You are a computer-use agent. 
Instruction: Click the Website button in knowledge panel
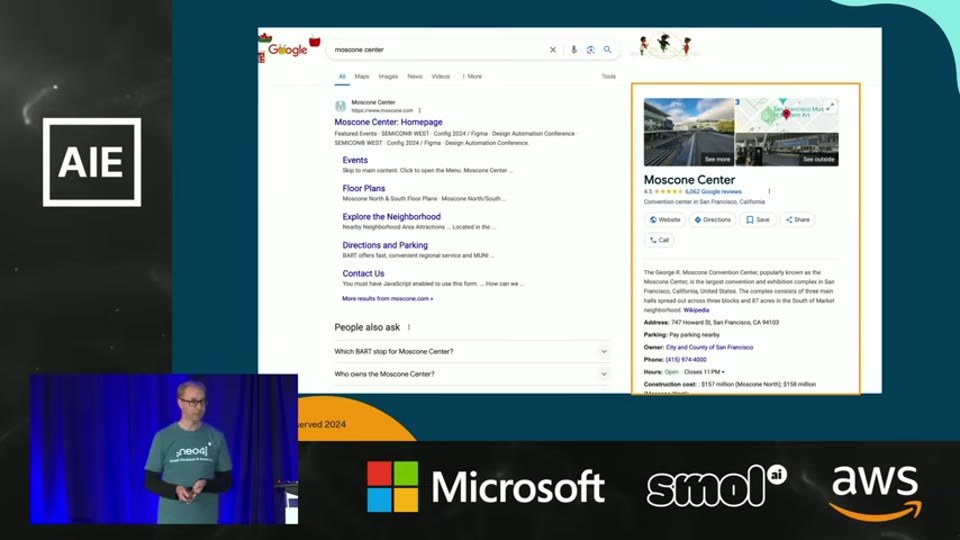tap(665, 220)
